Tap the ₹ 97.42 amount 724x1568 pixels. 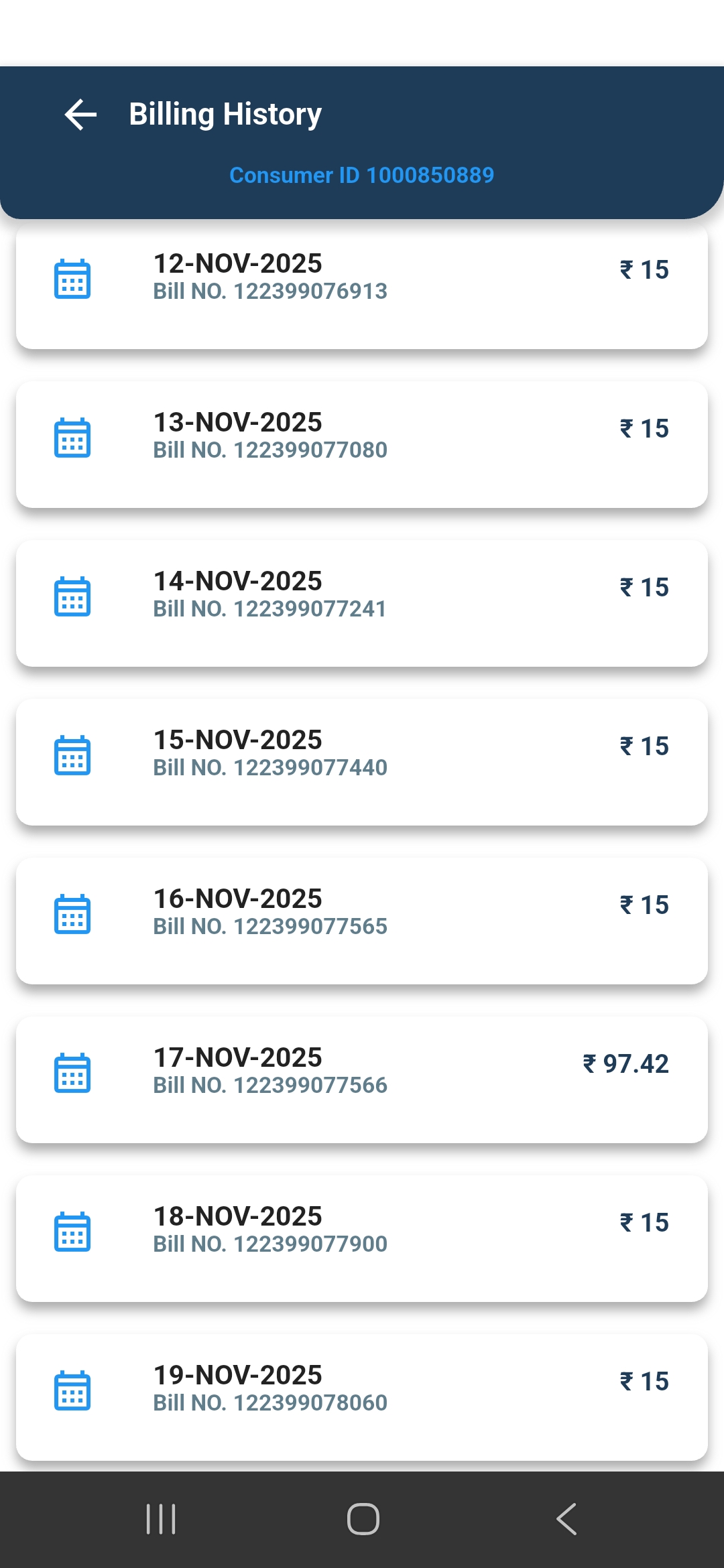pyautogui.click(x=625, y=1063)
